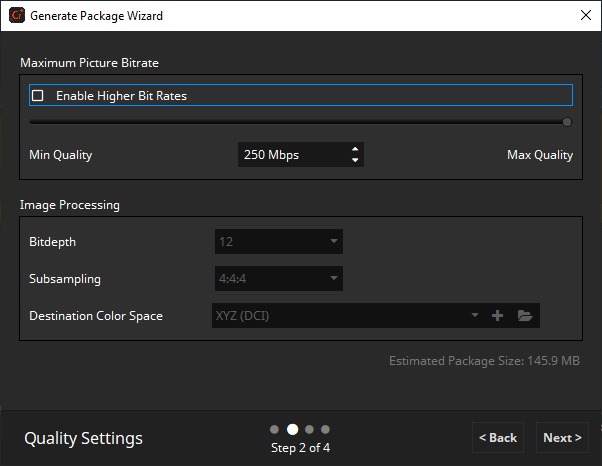Click the 250 Mbps bitrate field
Image resolution: width=602 pixels, height=466 pixels.
(290, 155)
